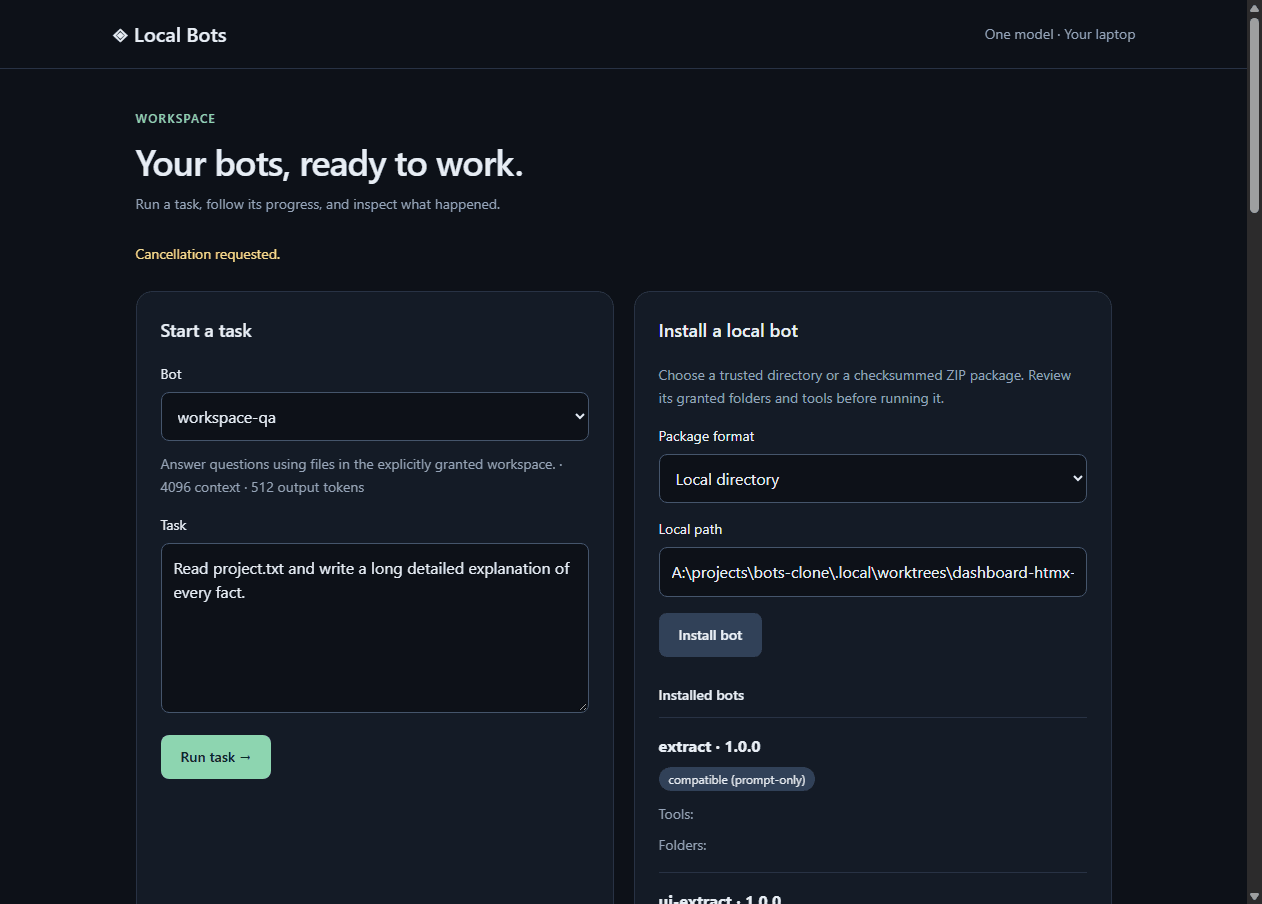Click the Install bot button
The width and height of the screenshot is (1262, 904).
(x=710, y=635)
